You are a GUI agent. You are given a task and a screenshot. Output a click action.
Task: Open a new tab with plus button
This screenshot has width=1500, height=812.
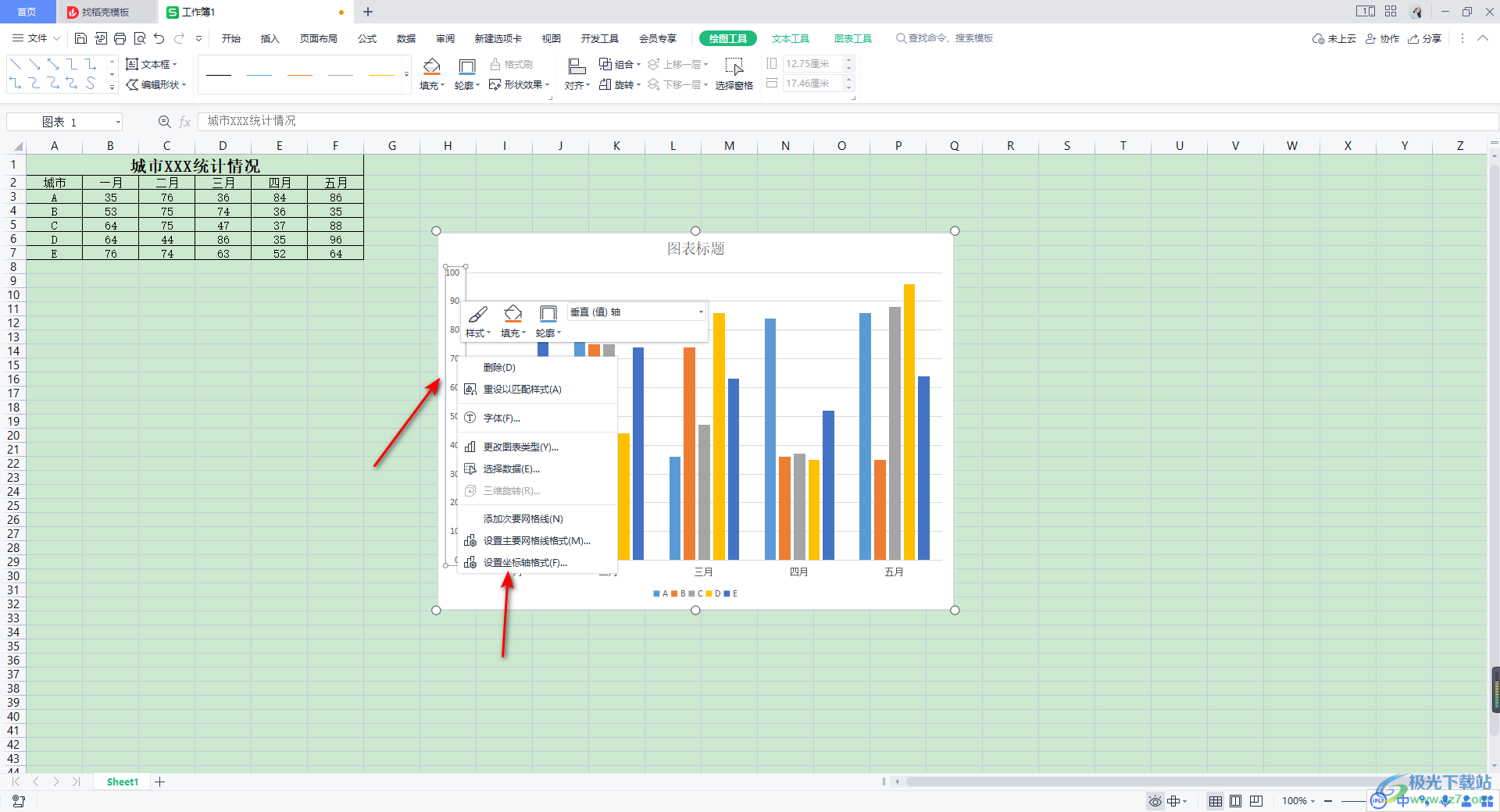point(368,12)
